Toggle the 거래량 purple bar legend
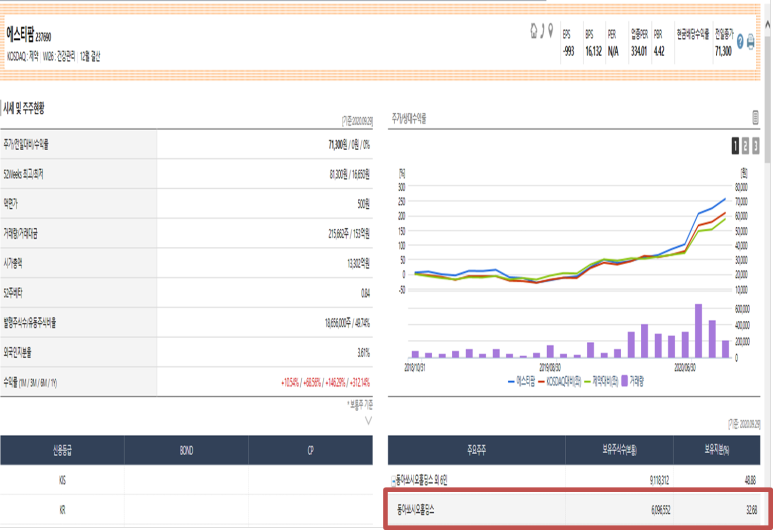Viewport: 773px width, 530px height. [632, 381]
